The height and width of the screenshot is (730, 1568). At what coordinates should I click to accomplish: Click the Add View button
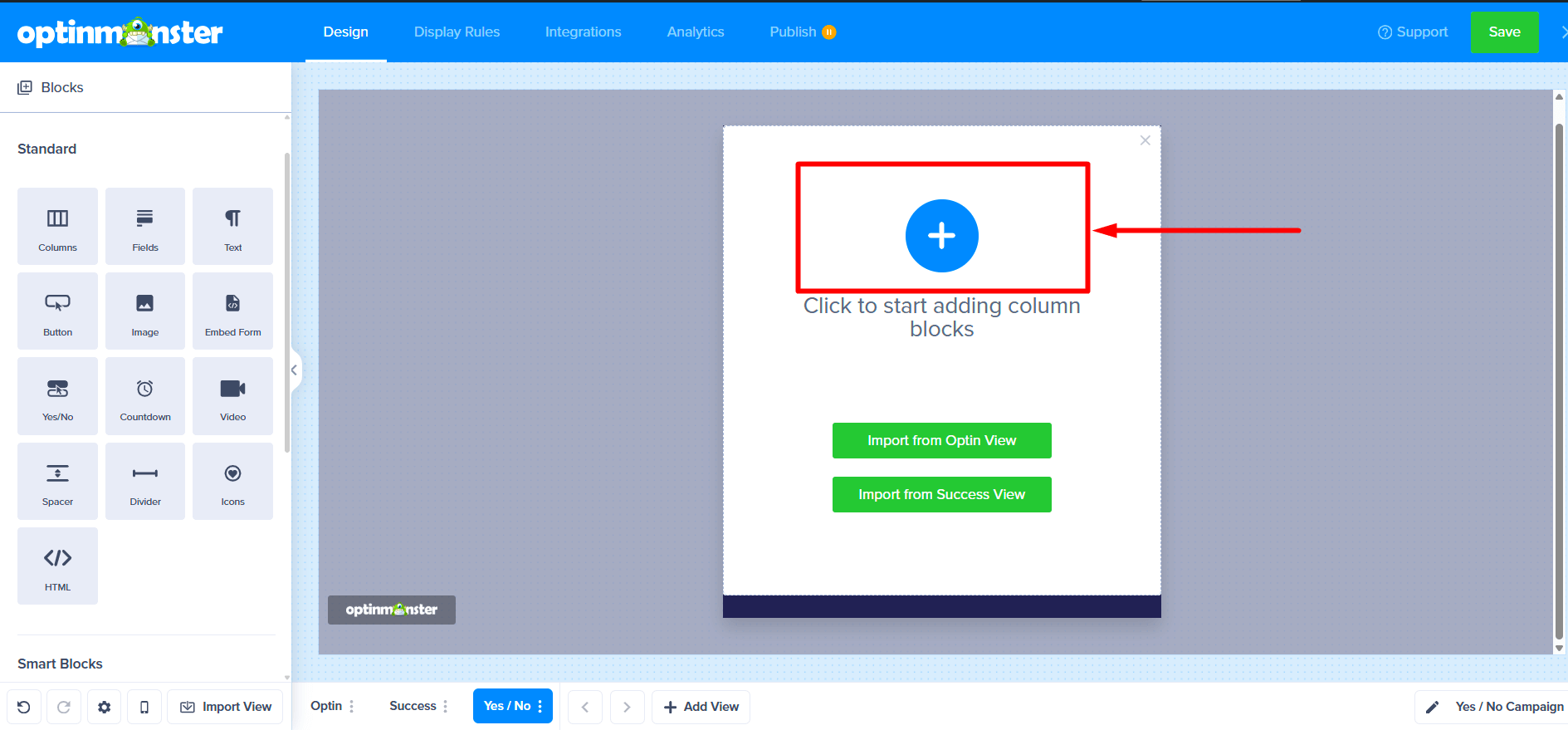(701, 707)
